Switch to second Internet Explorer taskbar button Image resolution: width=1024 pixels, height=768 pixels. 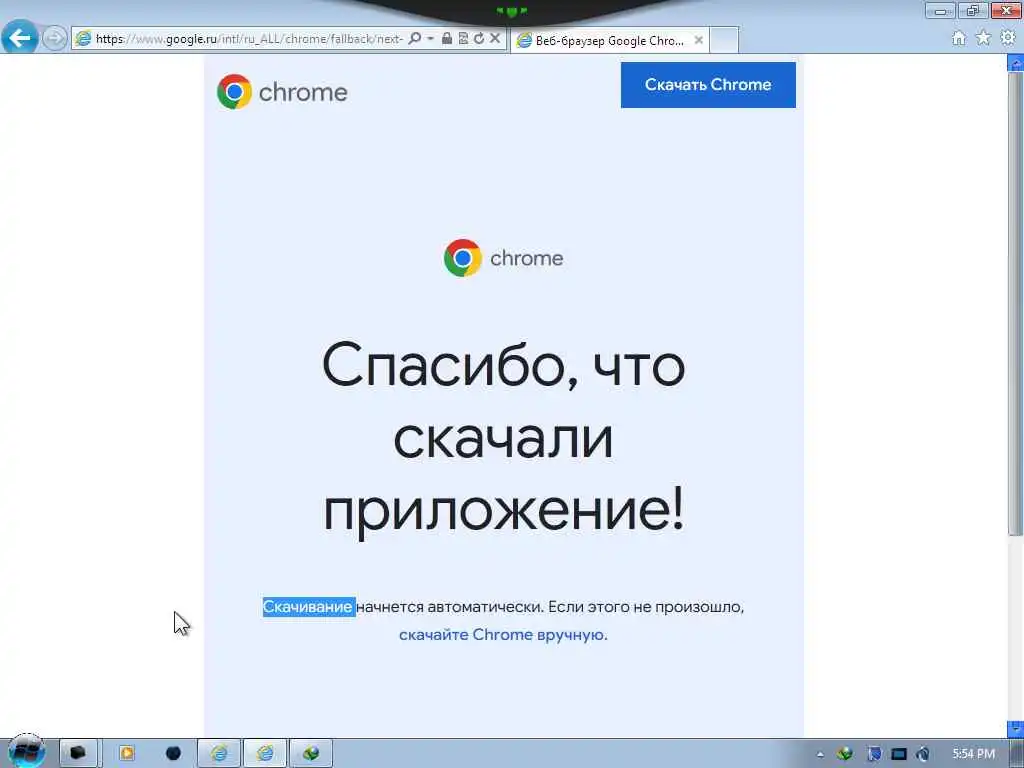[x=264, y=753]
